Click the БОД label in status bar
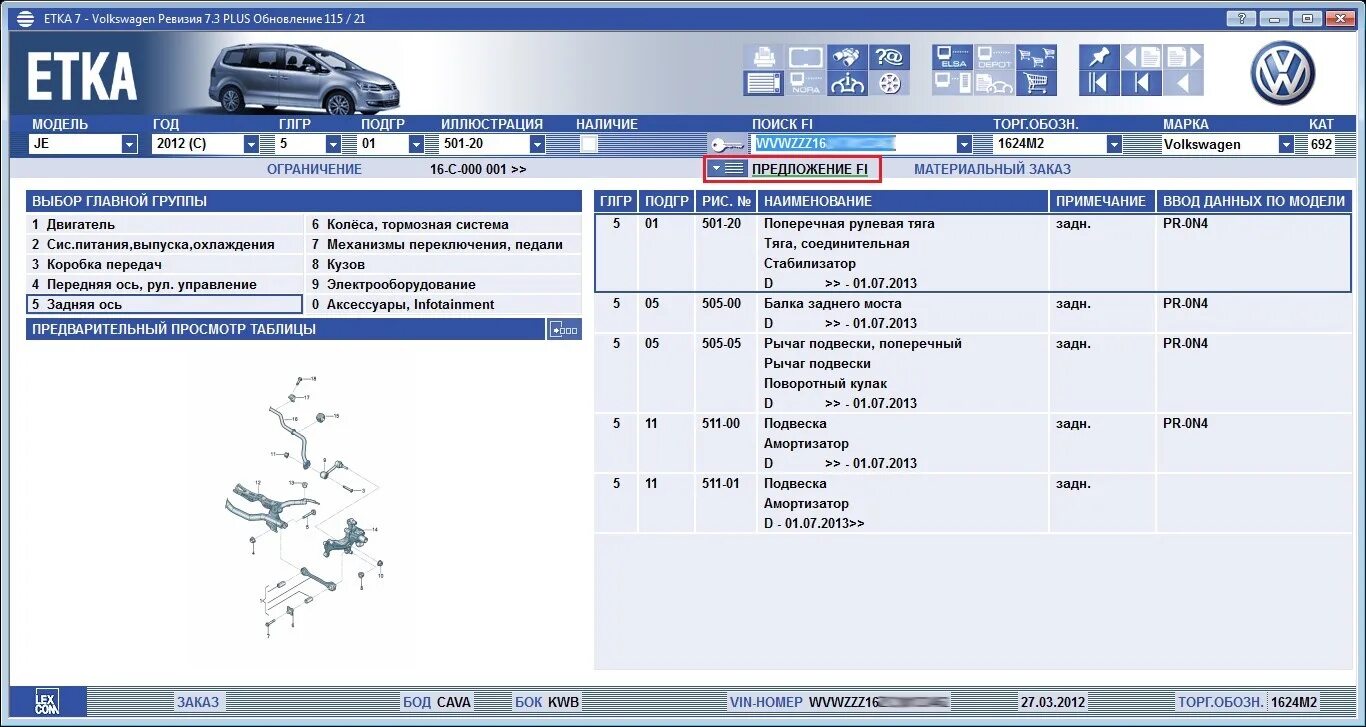1366x727 pixels. pos(417,702)
